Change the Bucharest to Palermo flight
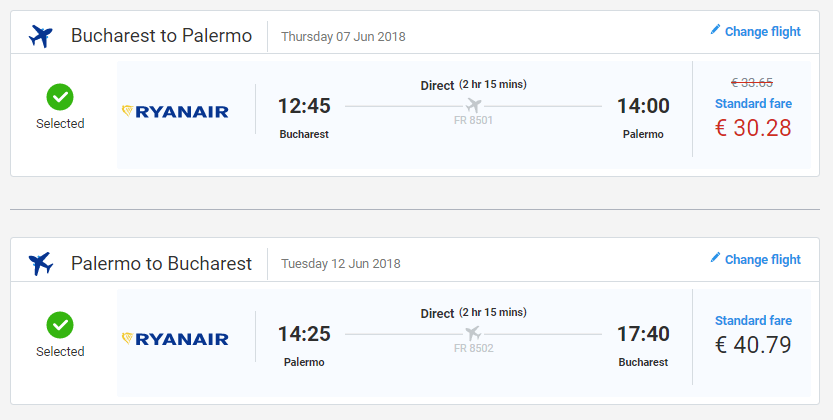Screen dimensions: 833x420 click(x=762, y=31)
